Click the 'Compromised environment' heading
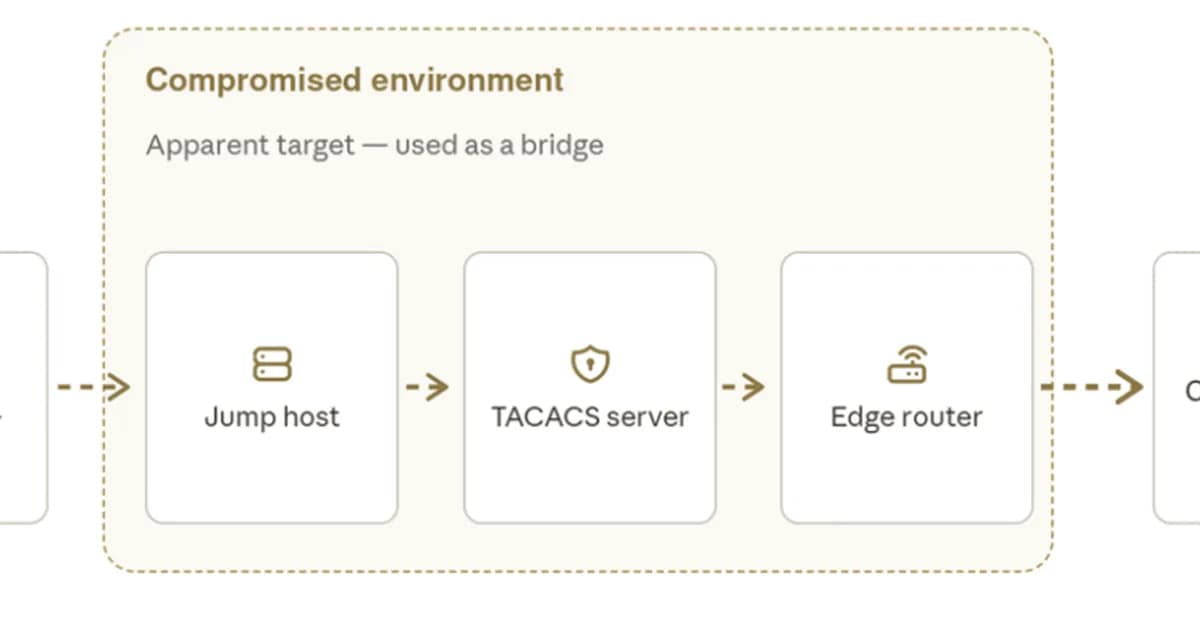The width and height of the screenshot is (1200, 628). [x=355, y=80]
